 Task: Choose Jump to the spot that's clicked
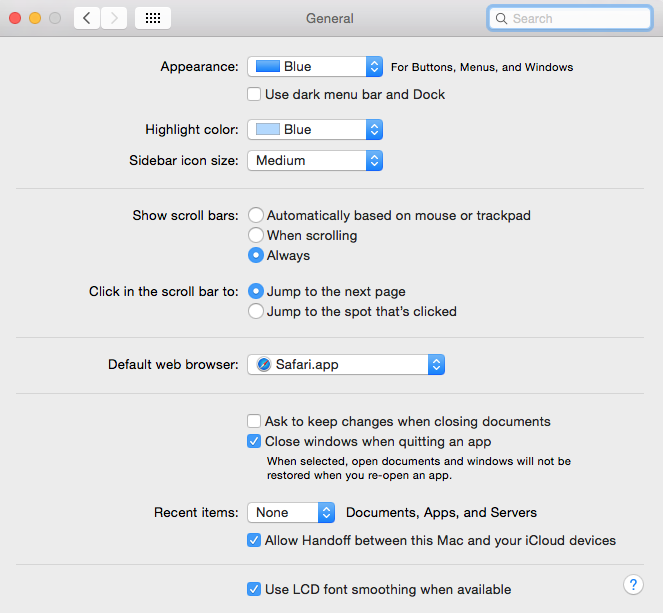(256, 311)
